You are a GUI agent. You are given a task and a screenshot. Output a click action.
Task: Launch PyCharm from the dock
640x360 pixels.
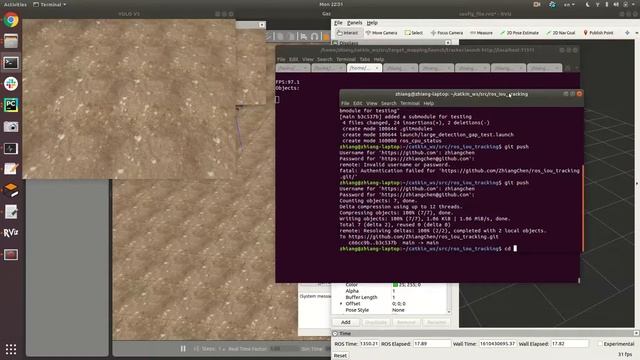pos(11,105)
